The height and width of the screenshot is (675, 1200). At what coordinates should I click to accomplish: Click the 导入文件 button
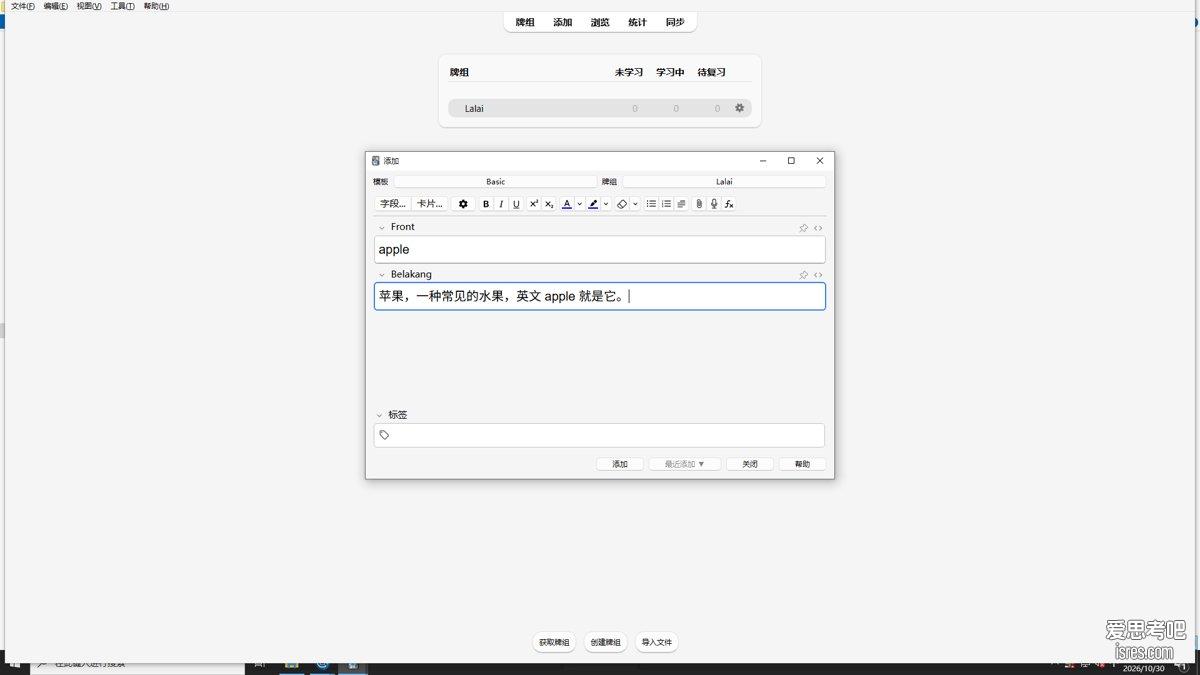pyautogui.click(x=657, y=642)
